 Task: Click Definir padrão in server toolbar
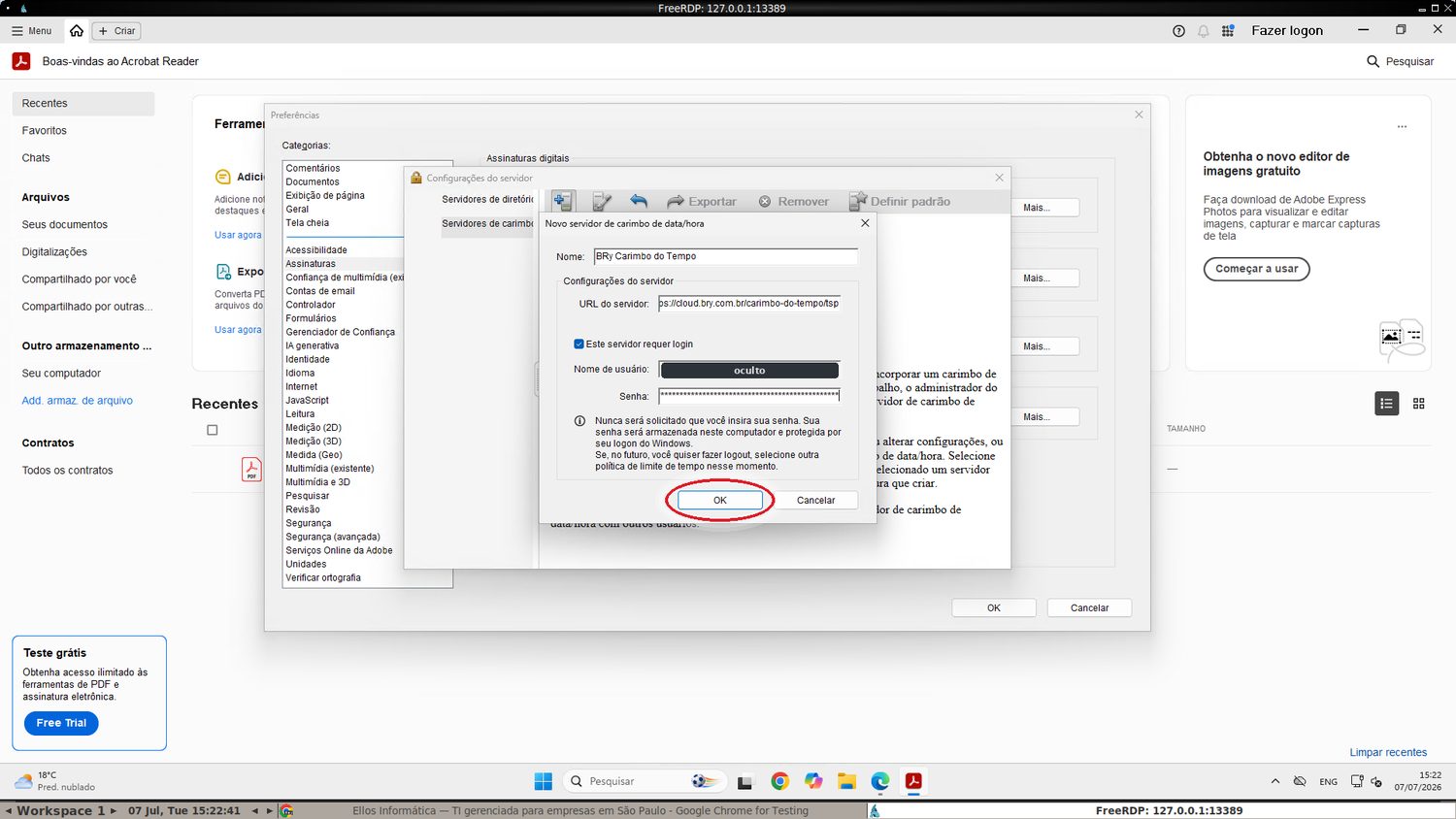tap(900, 201)
